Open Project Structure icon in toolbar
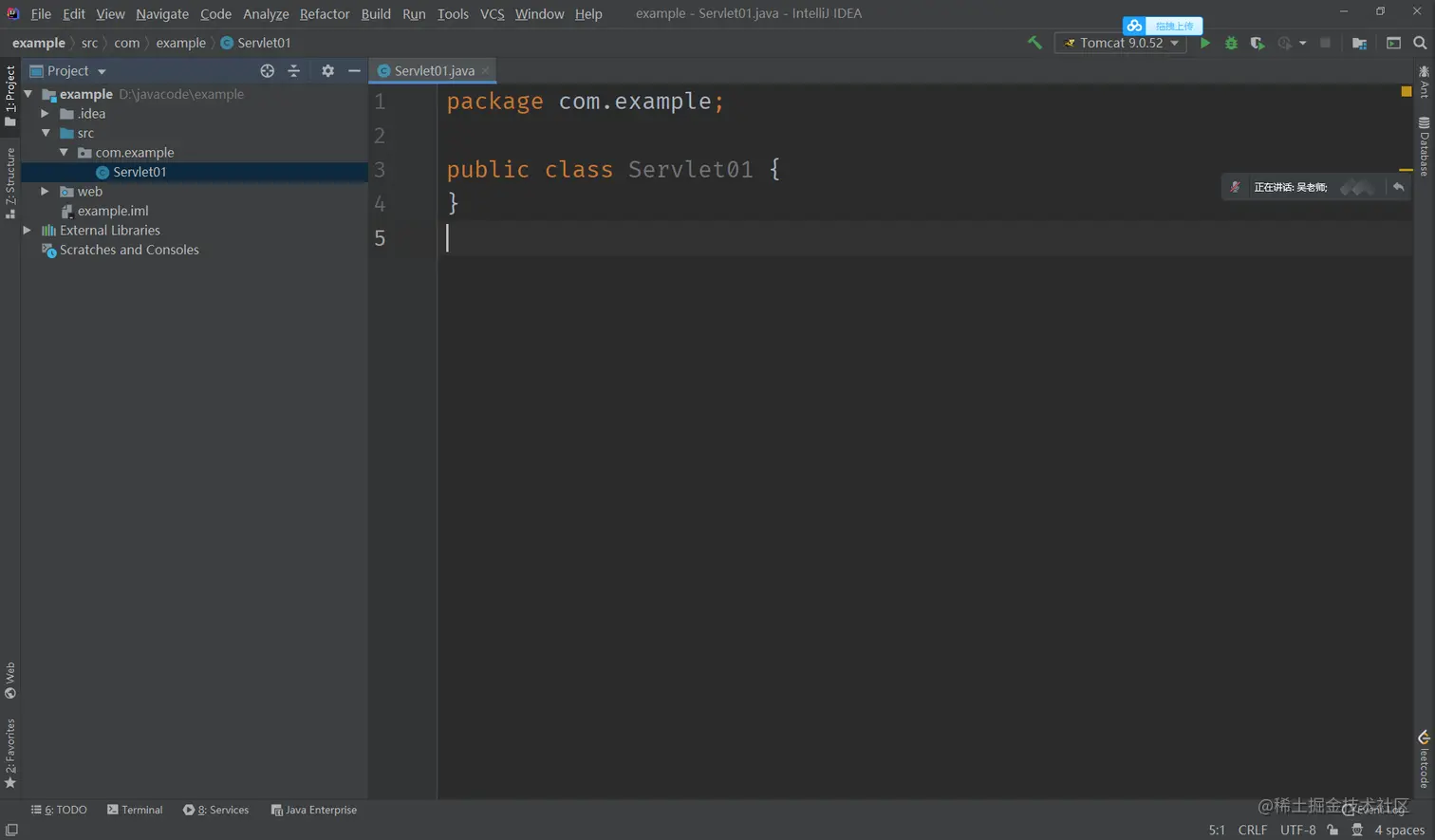Image resolution: width=1435 pixels, height=840 pixels. 1359,43
